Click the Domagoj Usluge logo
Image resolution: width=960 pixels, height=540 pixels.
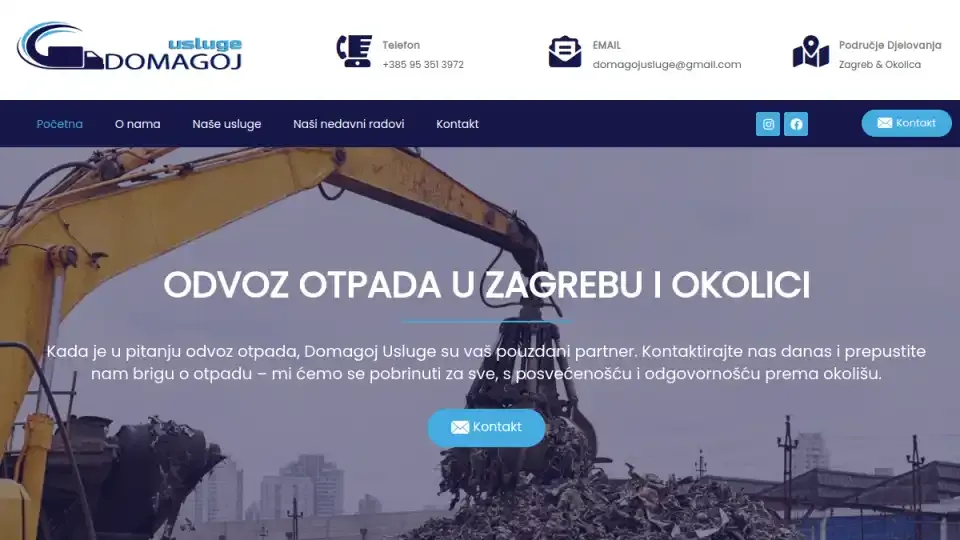click(x=130, y=47)
